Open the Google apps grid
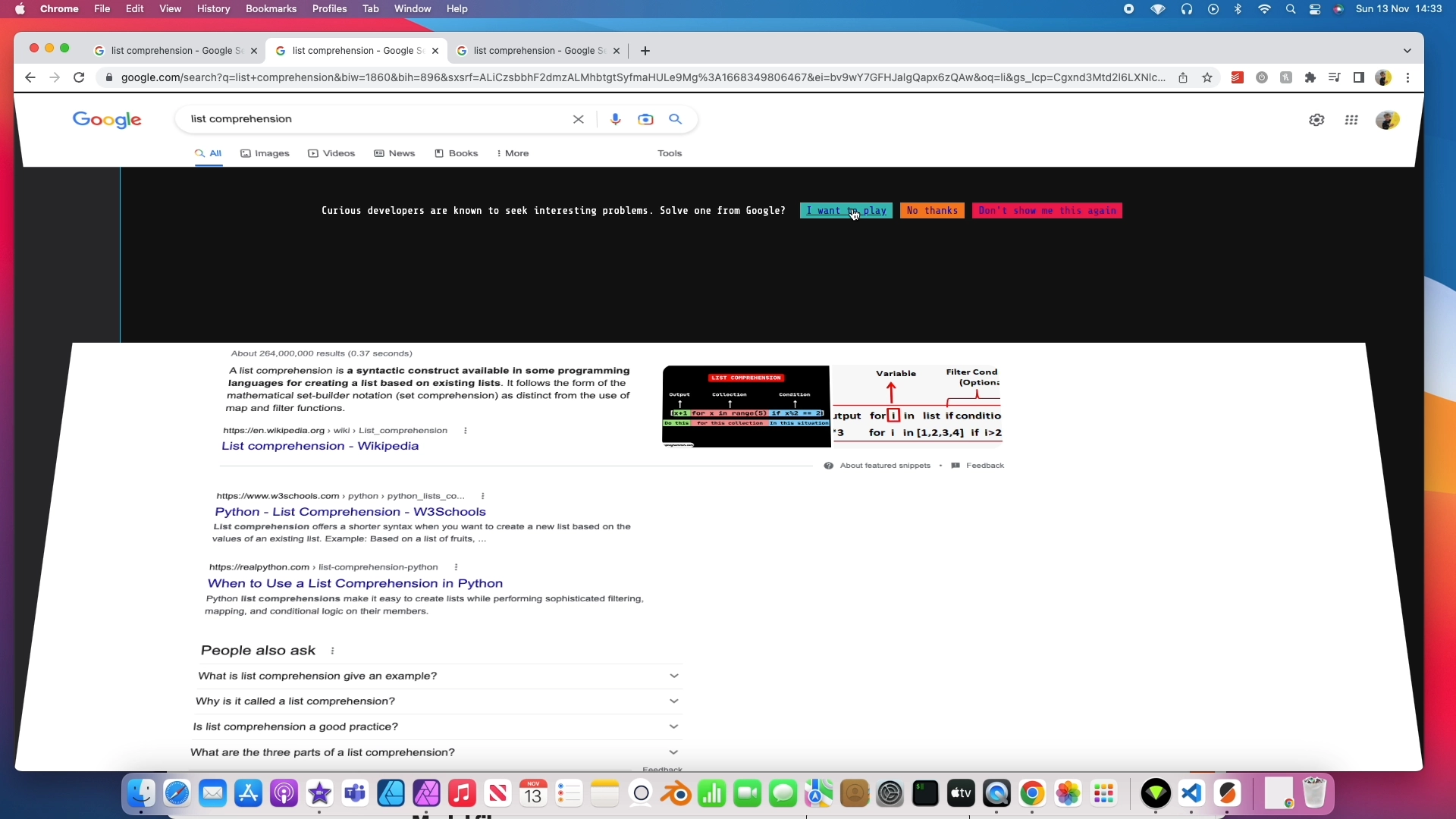This screenshot has width=1456, height=819. click(x=1352, y=120)
